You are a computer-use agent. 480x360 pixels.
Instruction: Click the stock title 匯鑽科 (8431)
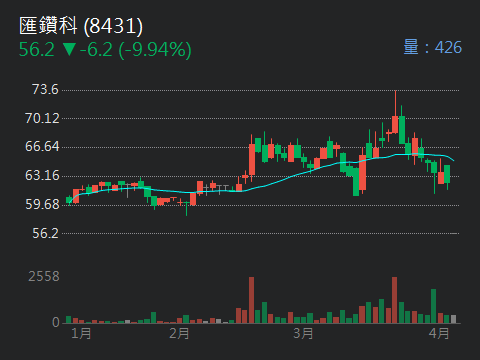tap(81, 26)
